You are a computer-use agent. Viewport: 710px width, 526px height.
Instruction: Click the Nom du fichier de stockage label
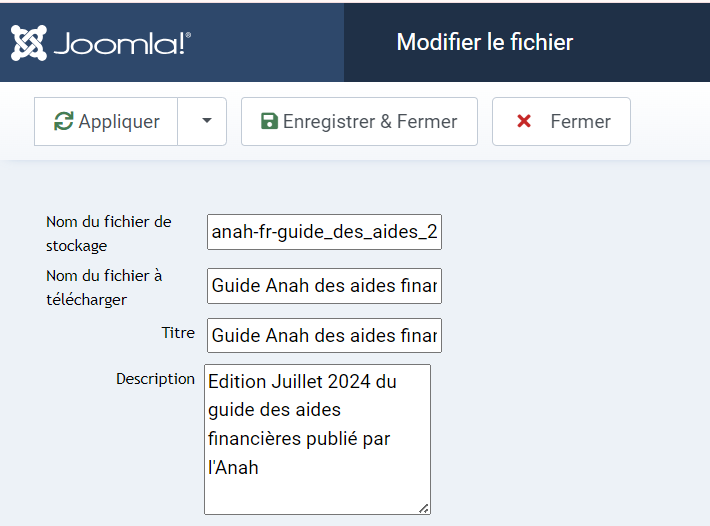pyautogui.click(x=109, y=234)
